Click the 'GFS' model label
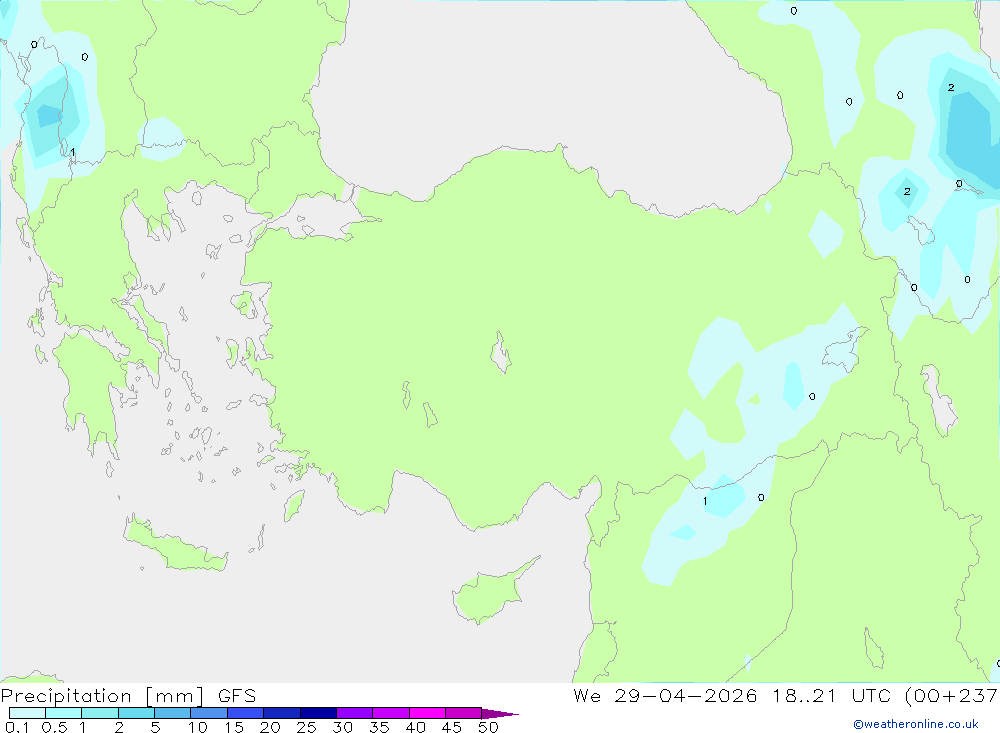Screen dimensions: 1000x733 pos(237,696)
